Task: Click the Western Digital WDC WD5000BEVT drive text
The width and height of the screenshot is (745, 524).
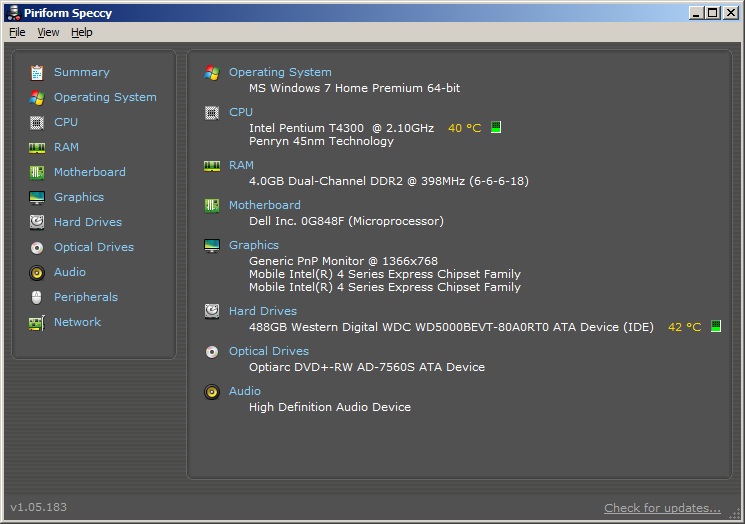Action: pos(451,327)
